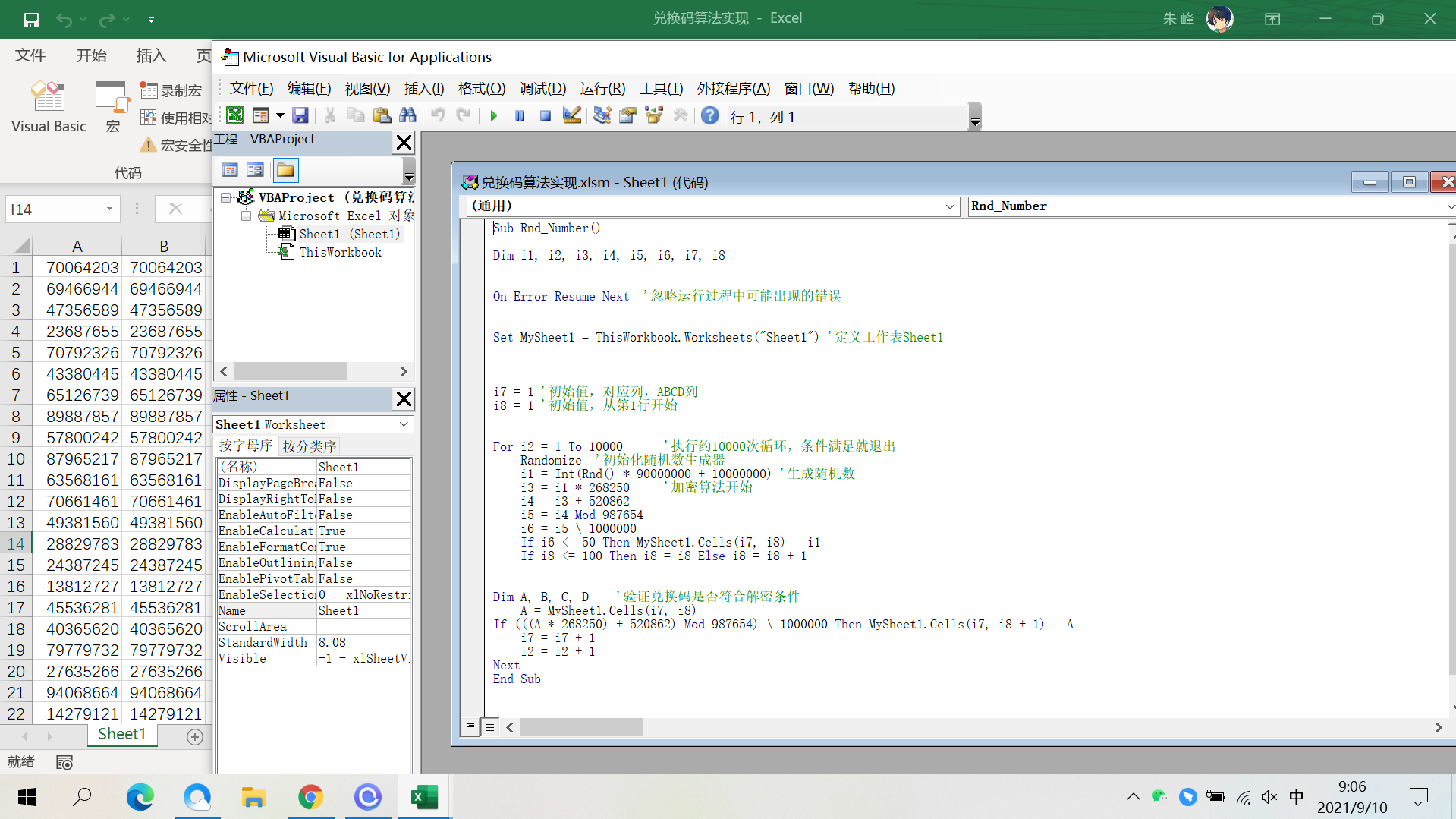Click View Code icon in project panel
The image size is (1456, 819).
pos(230,170)
